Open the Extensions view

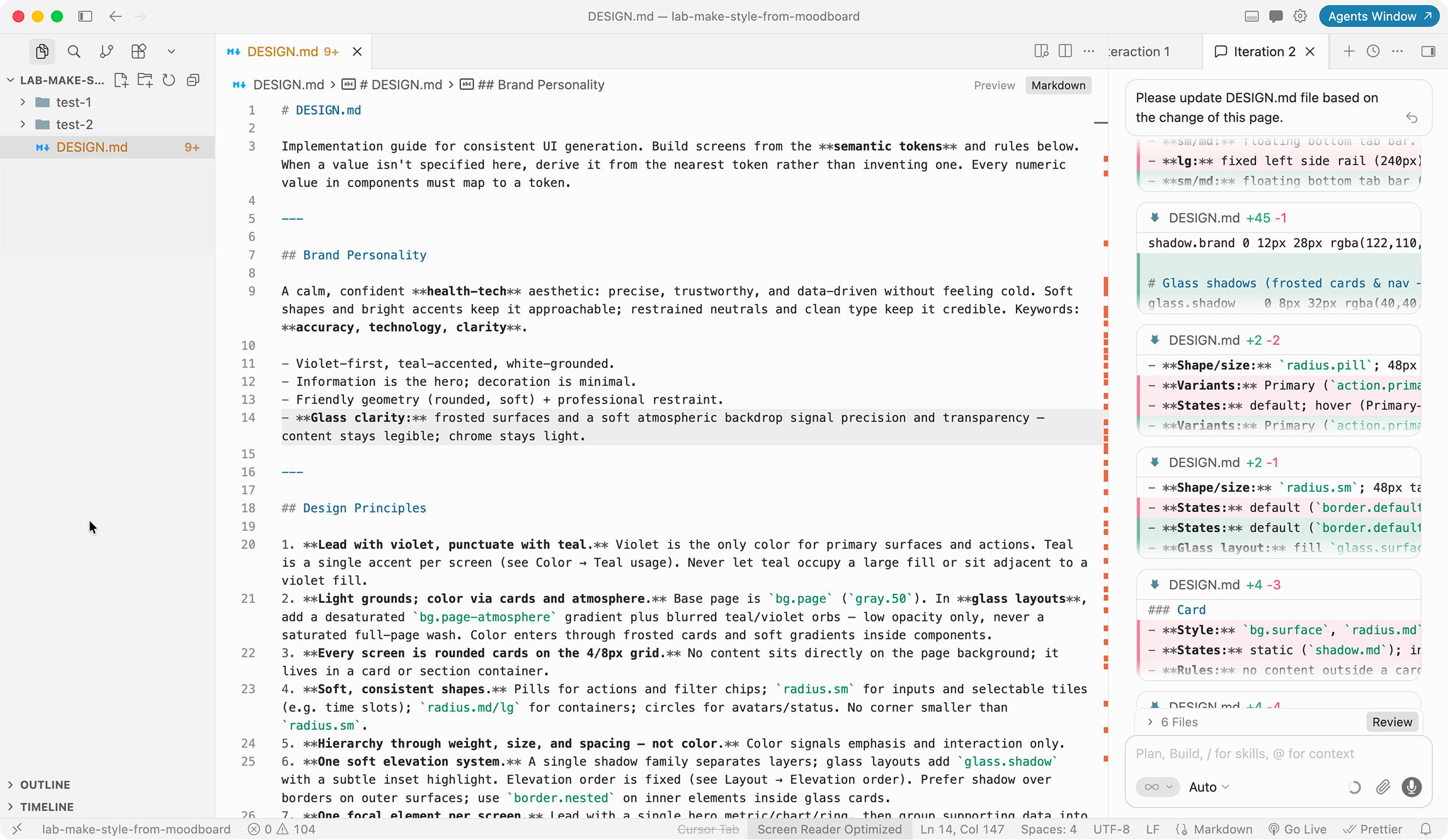click(139, 51)
